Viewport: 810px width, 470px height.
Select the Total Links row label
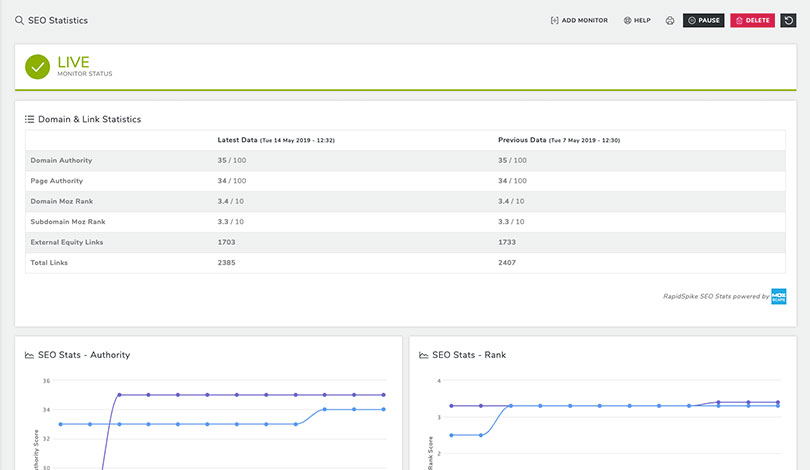(49, 263)
